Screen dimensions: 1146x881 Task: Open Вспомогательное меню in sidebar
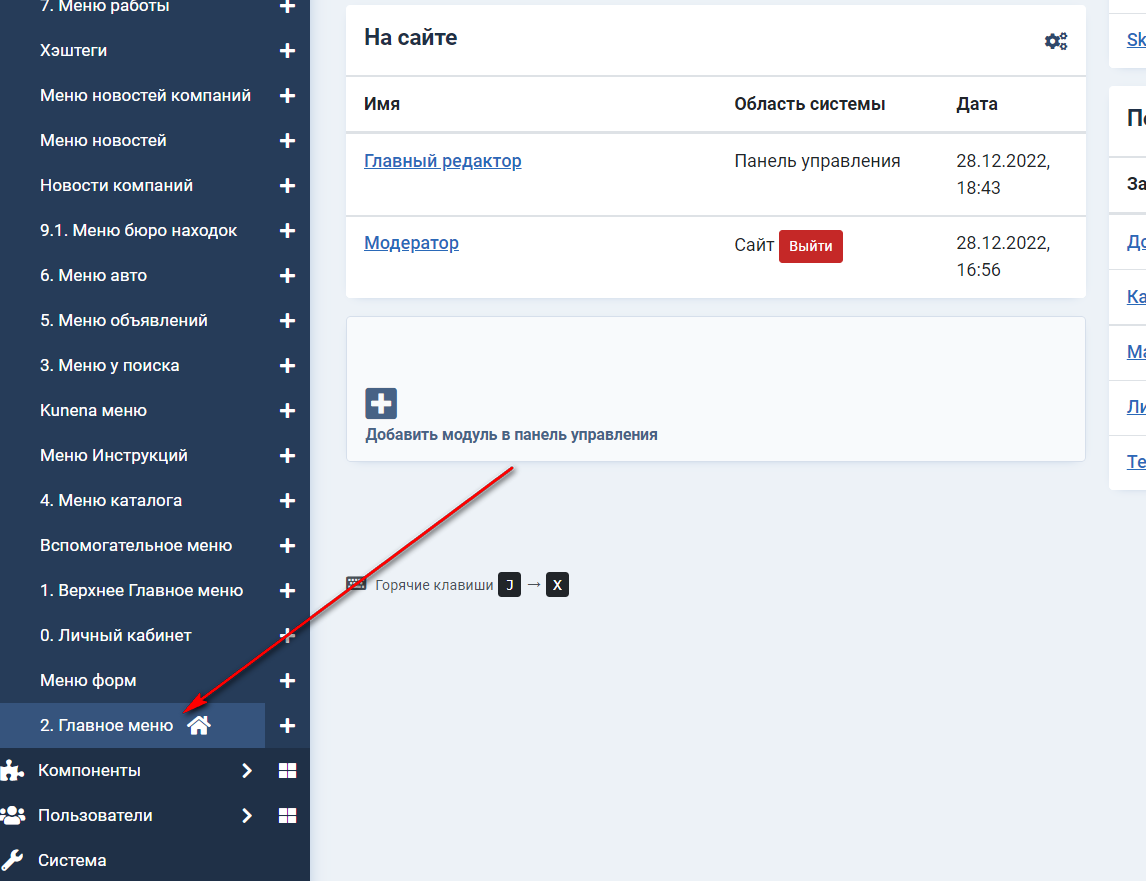click(136, 545)
